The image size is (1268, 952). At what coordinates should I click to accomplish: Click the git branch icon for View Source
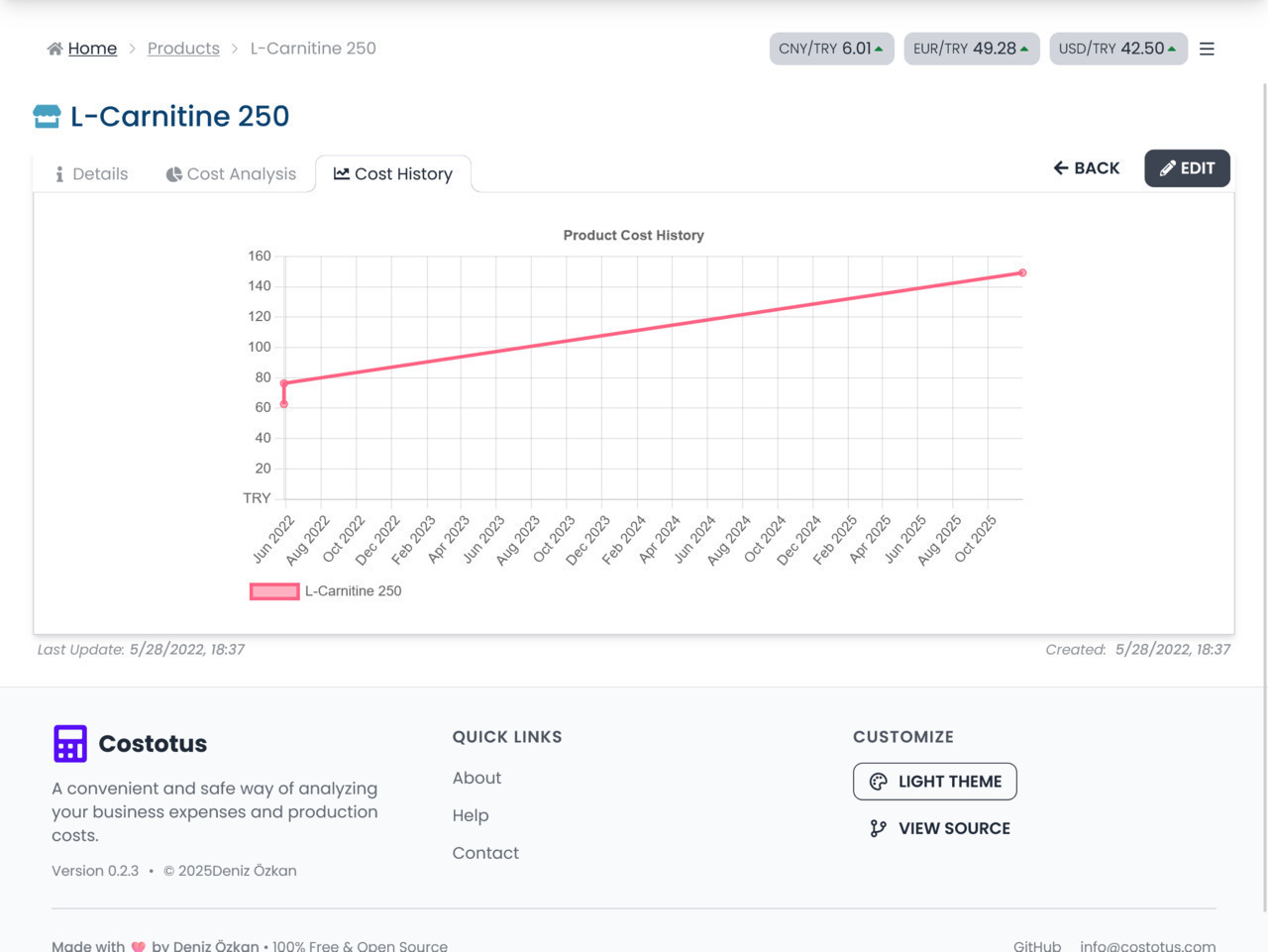tap(878, 828)
